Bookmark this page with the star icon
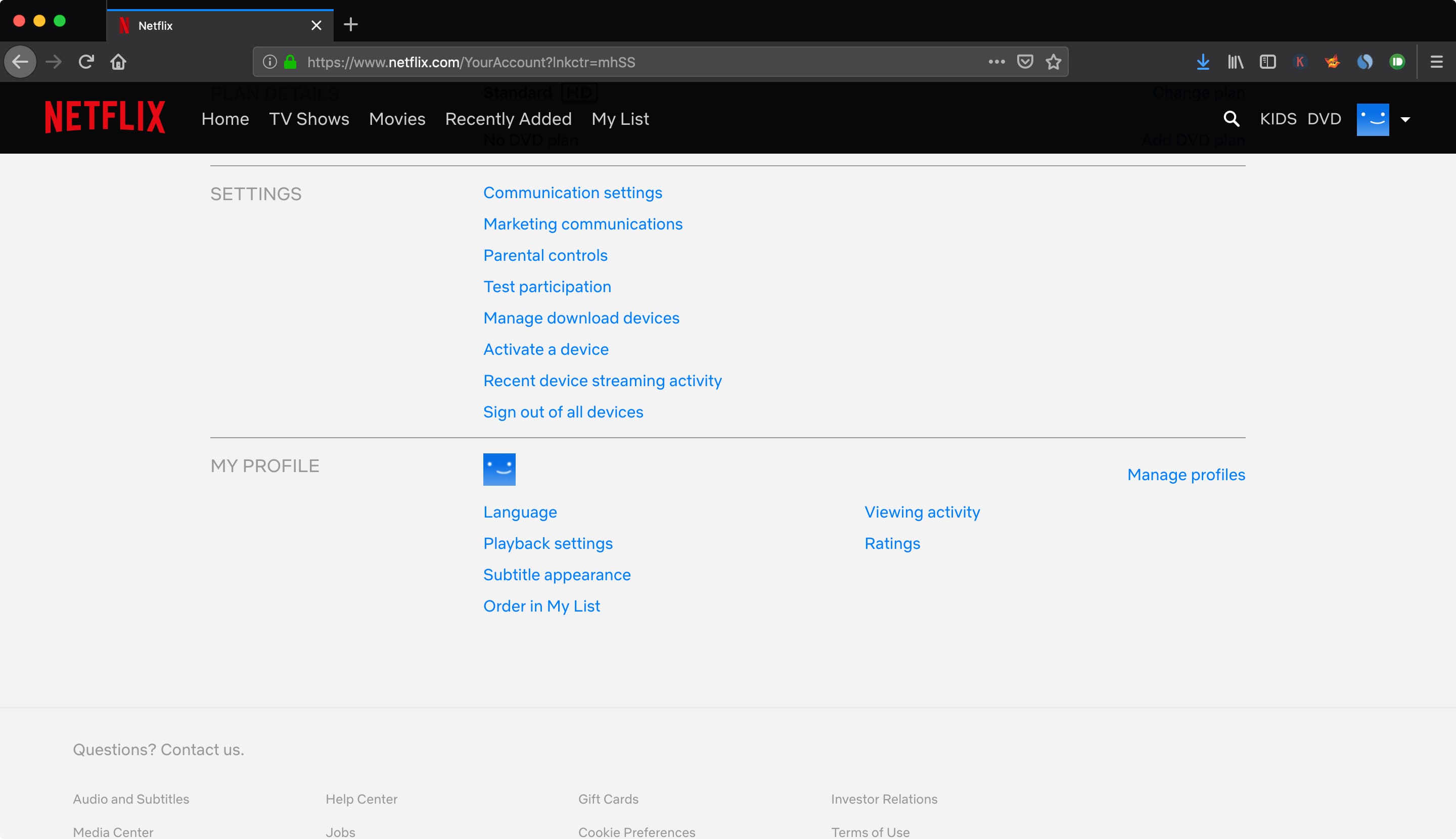Image resolution: width=1456 pixels, height=839 pixels. (x=1053, y=62)
